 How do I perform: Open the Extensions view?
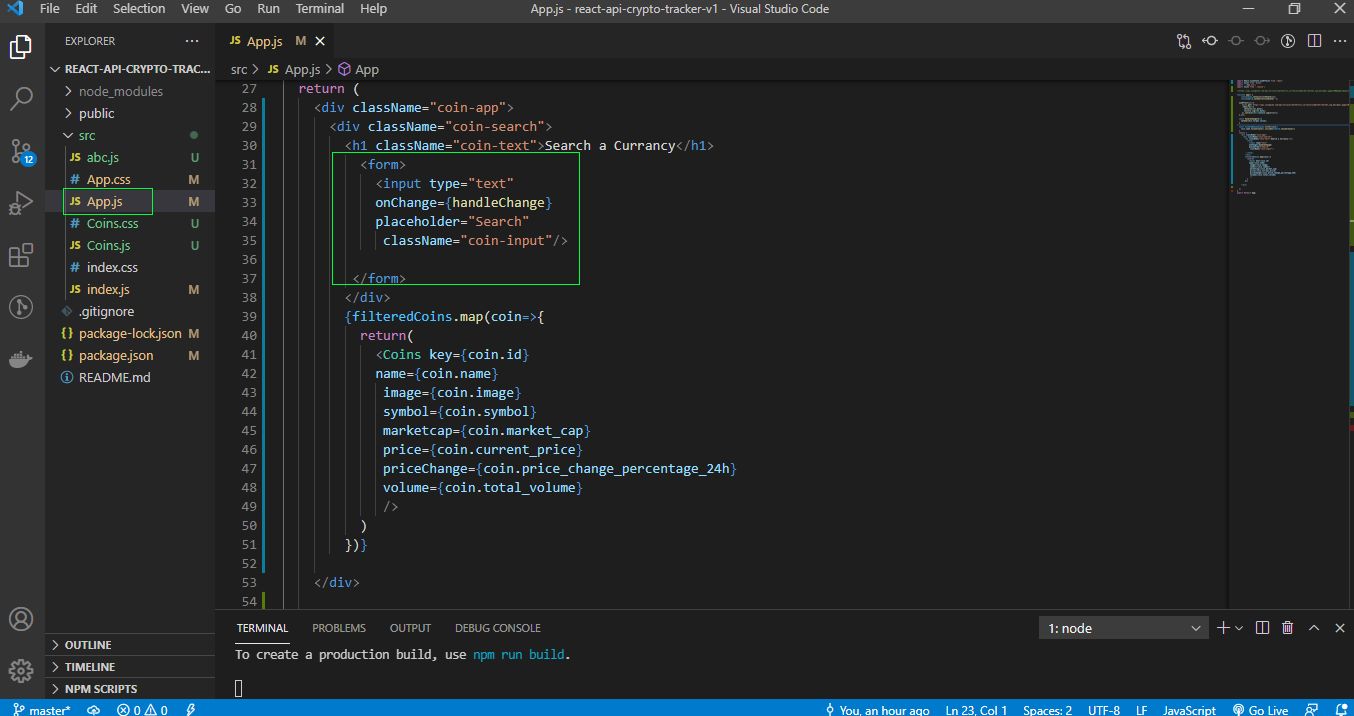pos(21,255)
